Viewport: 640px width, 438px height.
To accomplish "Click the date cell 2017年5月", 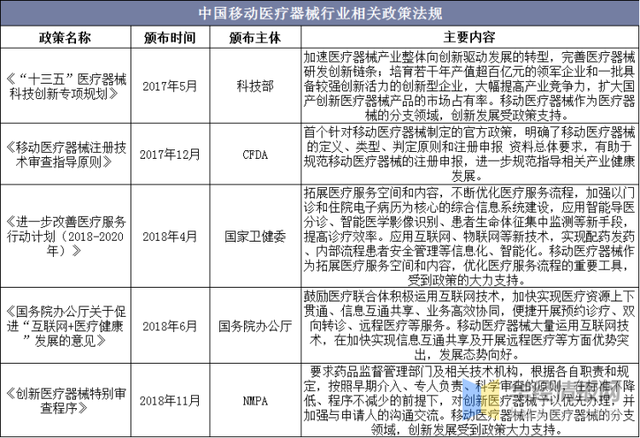I will click(x=170, y=86).
